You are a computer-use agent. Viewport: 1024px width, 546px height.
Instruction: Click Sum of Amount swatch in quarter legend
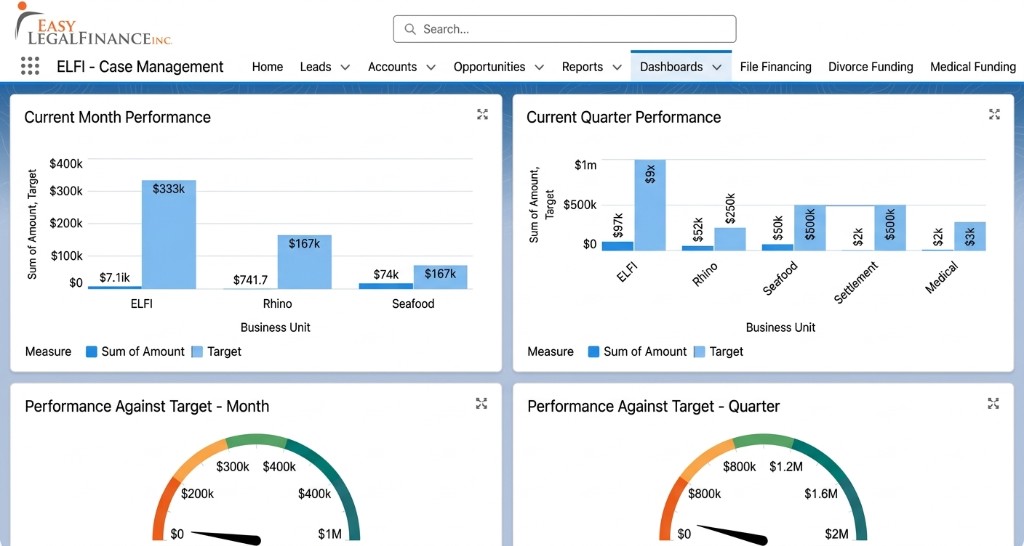594,351
